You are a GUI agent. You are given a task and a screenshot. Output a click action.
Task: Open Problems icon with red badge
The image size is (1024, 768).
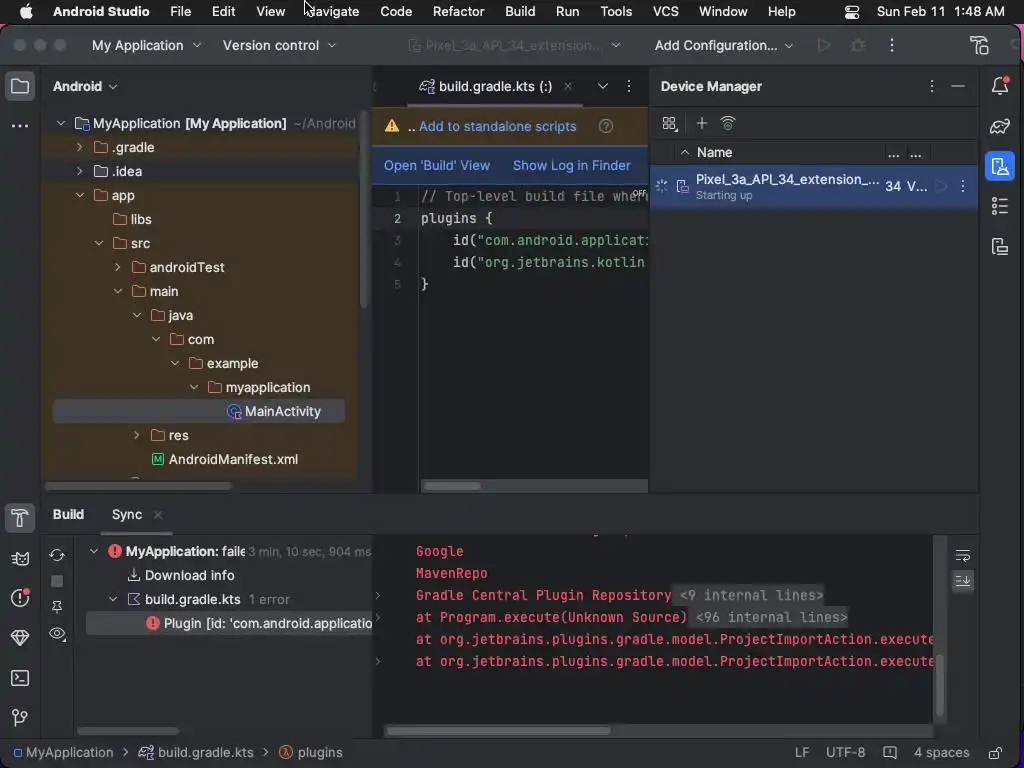pos(20,598)
